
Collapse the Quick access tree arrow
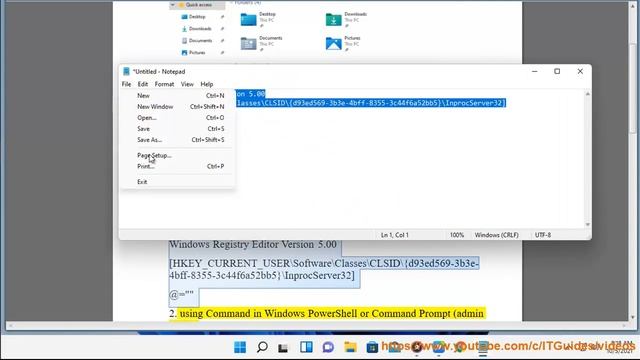[x=173, y=5]
